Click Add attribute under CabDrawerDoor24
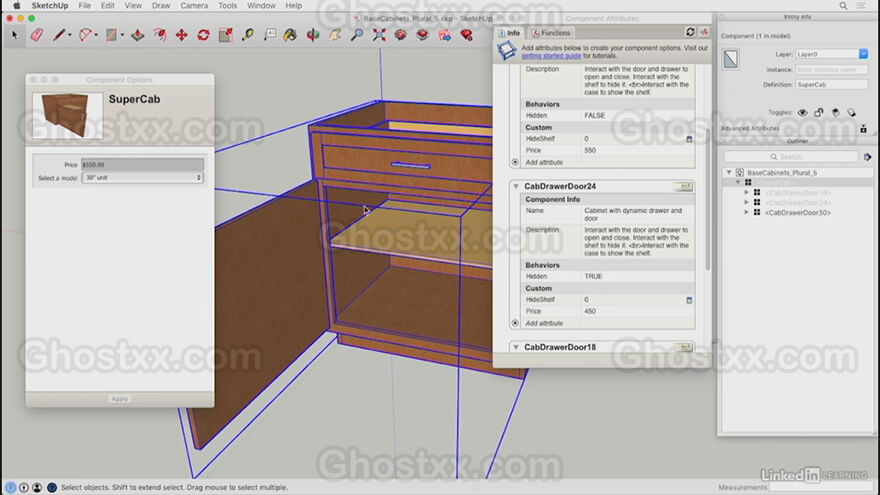Viewport: 880px width, 495px height. [544, 323]
